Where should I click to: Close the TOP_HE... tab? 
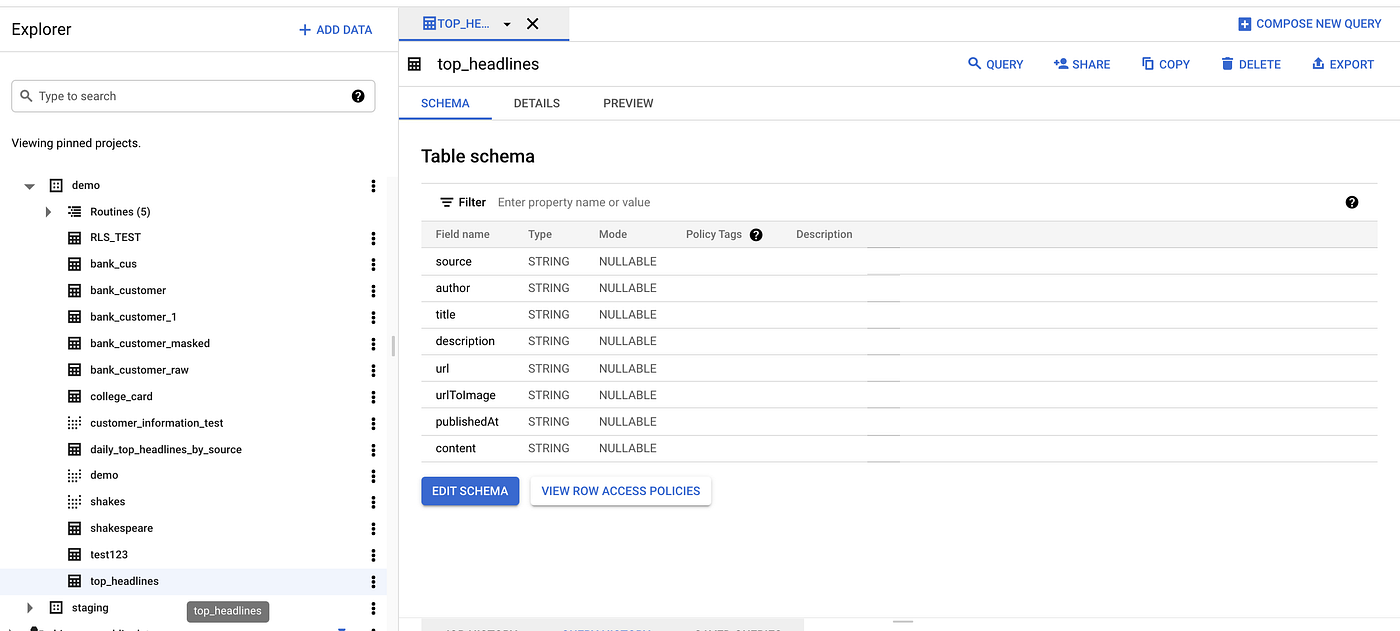click(532, 23)
